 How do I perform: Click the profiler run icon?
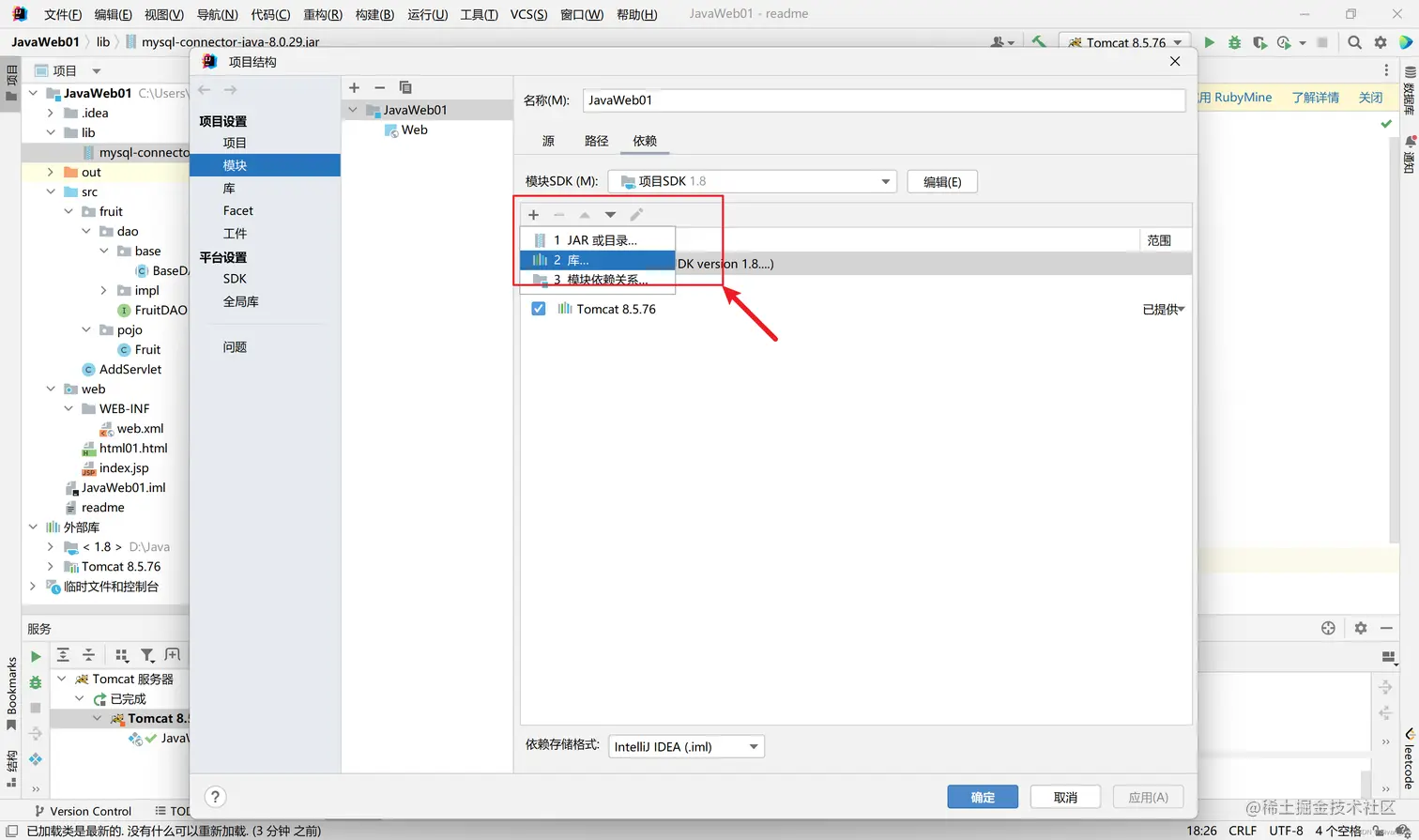1284,42
